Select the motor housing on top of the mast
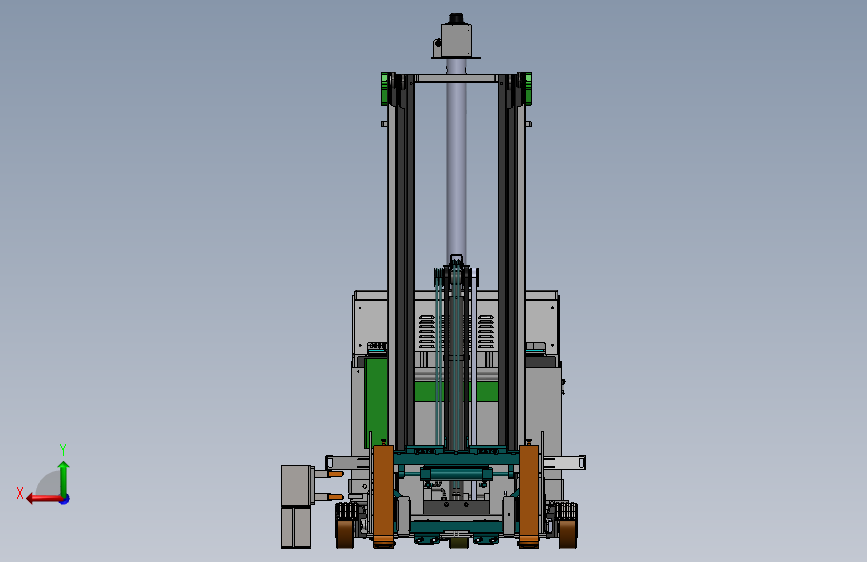867x562 pixels. (456, 39)
